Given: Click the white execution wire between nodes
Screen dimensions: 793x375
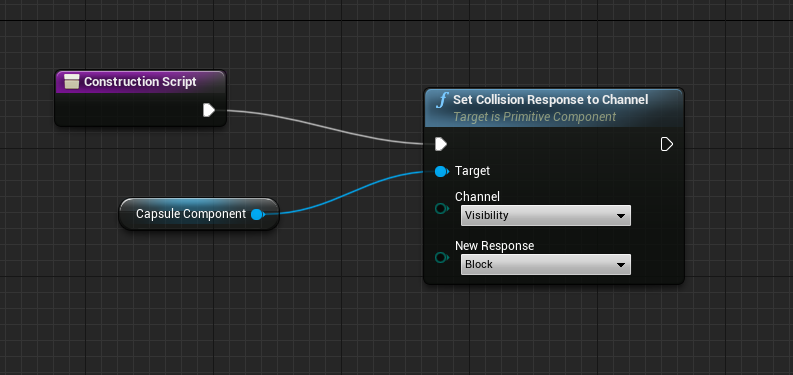Looking at the screenshot, I should (x=324, y=127).
